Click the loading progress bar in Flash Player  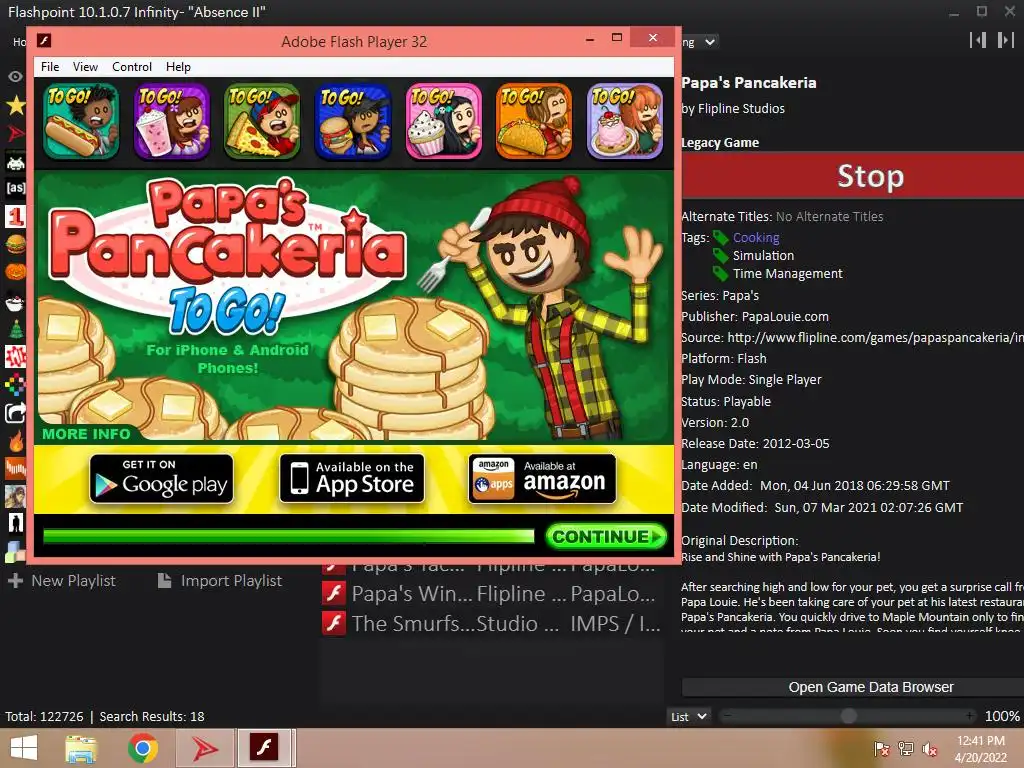289,536
